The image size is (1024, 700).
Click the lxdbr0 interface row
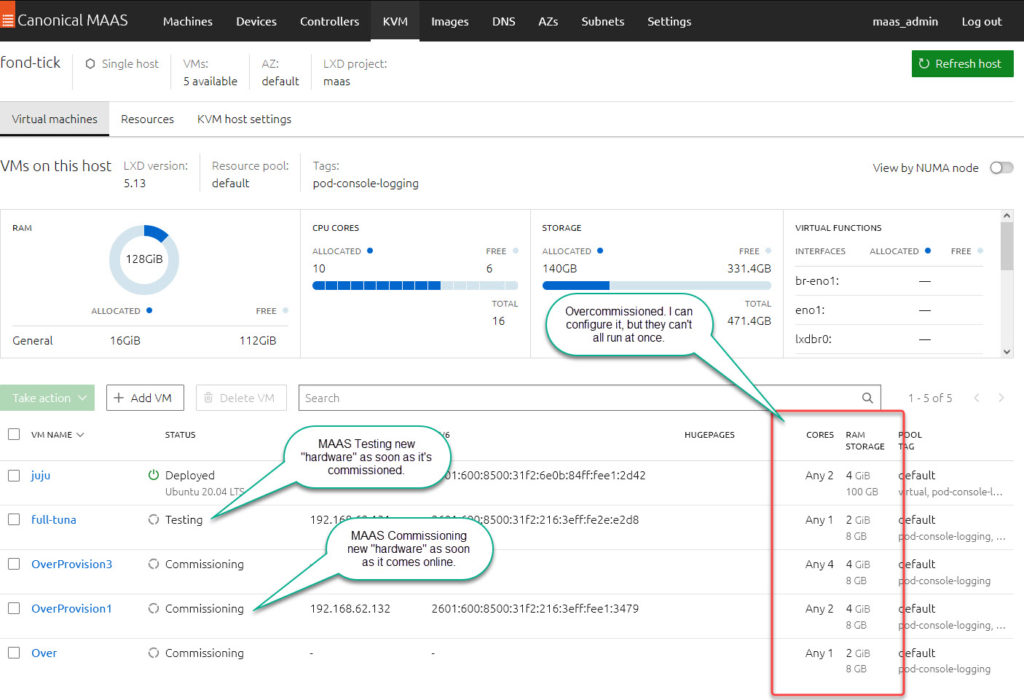click(x=888, y=339)
